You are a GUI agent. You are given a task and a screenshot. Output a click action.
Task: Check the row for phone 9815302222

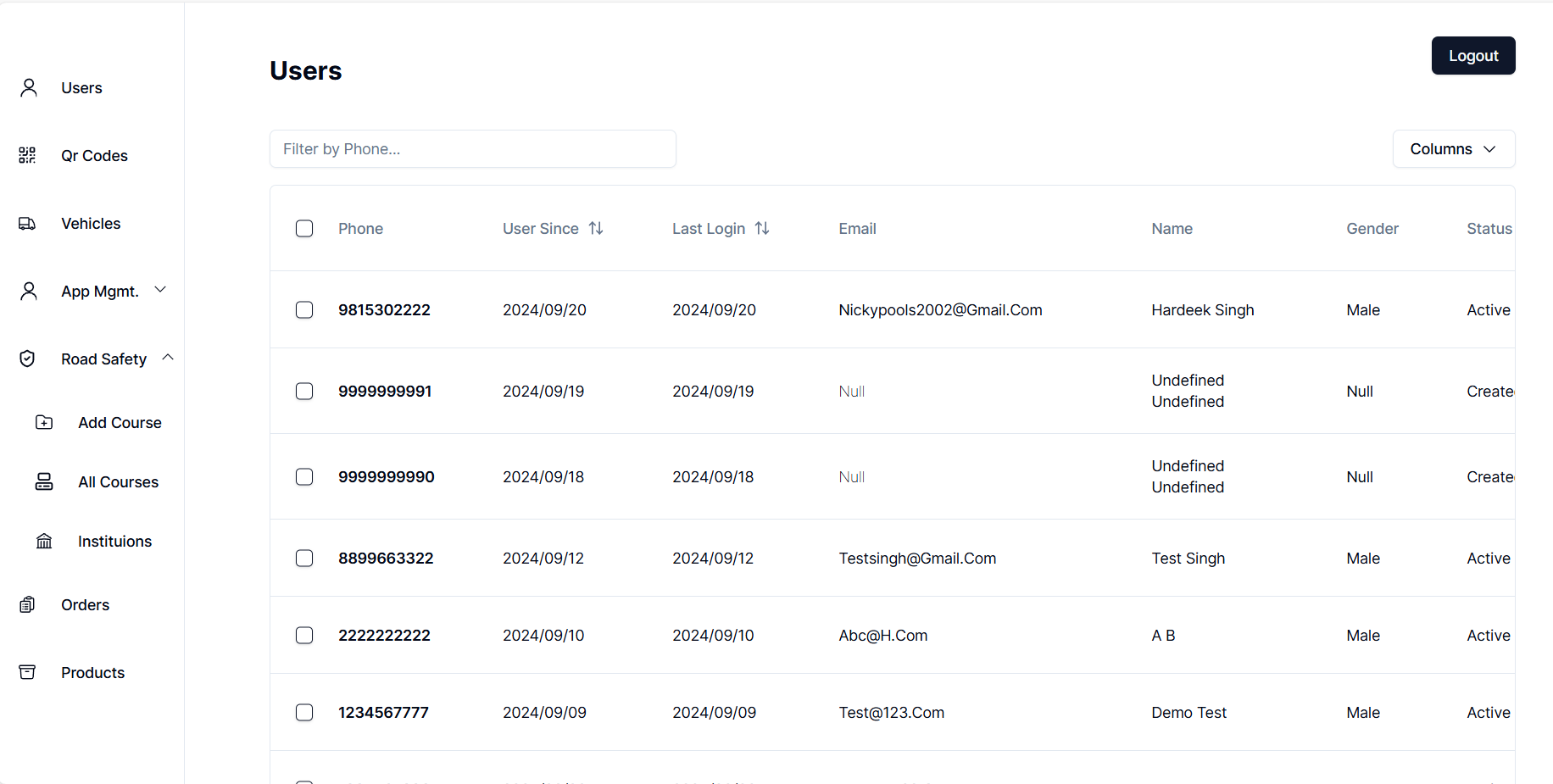(x=304, y=310)
